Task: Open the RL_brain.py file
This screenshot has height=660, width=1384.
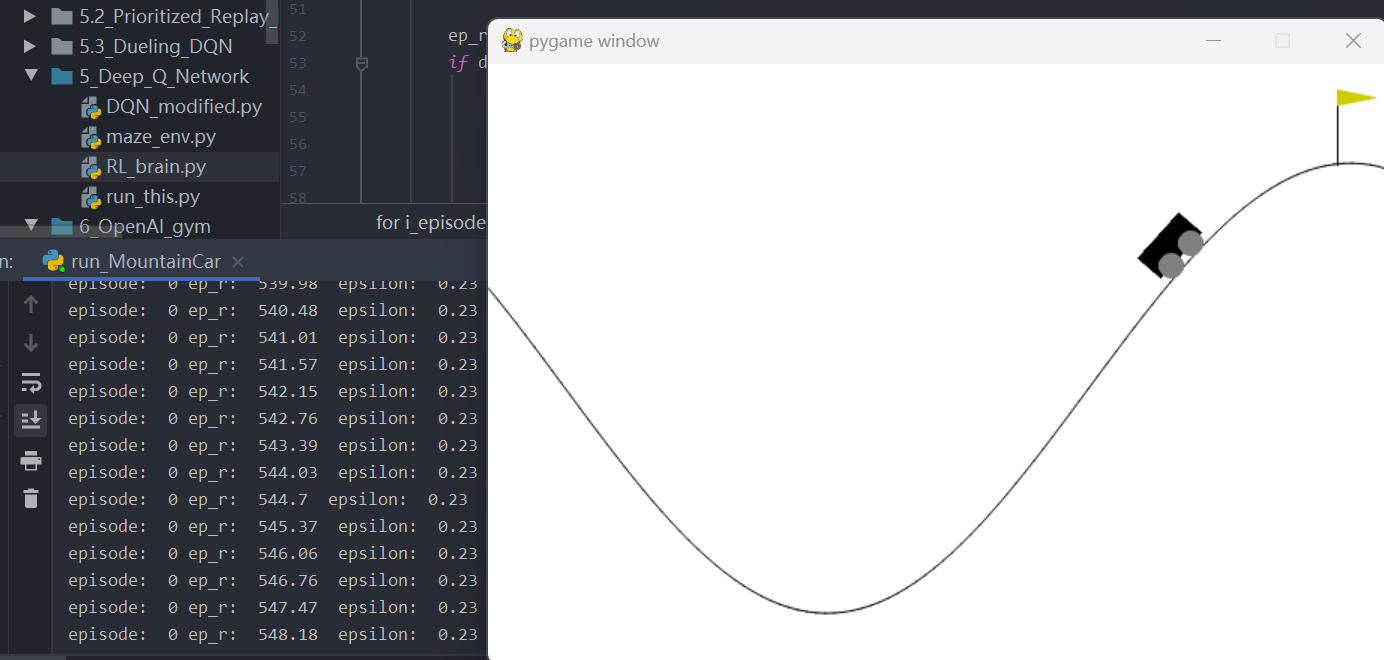Action: 156,167
